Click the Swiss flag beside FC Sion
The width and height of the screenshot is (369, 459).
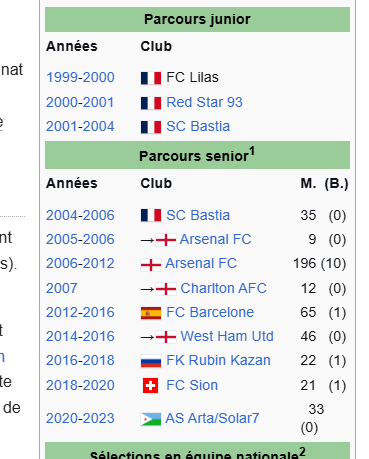click(151, 386)
